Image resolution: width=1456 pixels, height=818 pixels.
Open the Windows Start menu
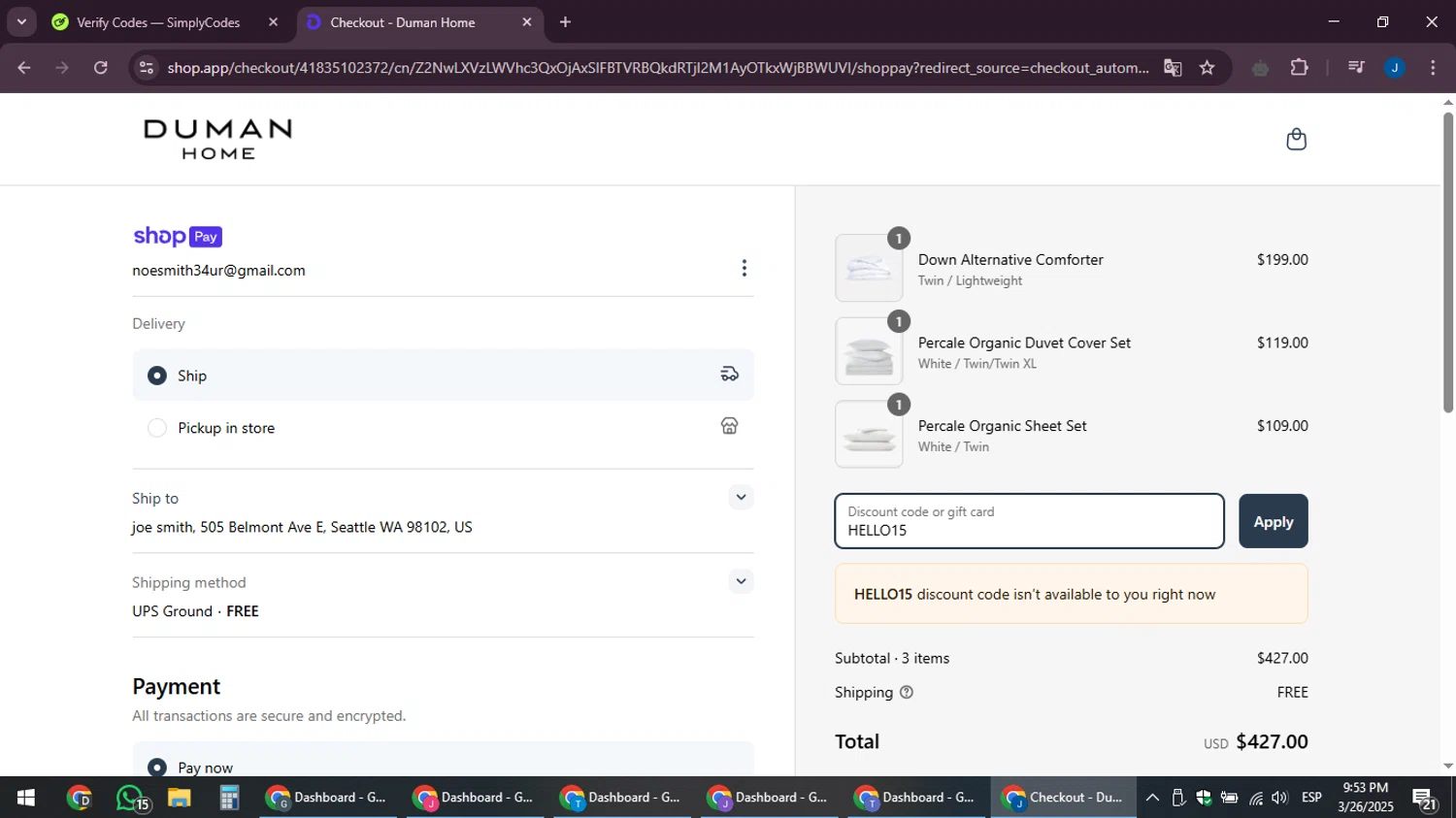(26, 798)
